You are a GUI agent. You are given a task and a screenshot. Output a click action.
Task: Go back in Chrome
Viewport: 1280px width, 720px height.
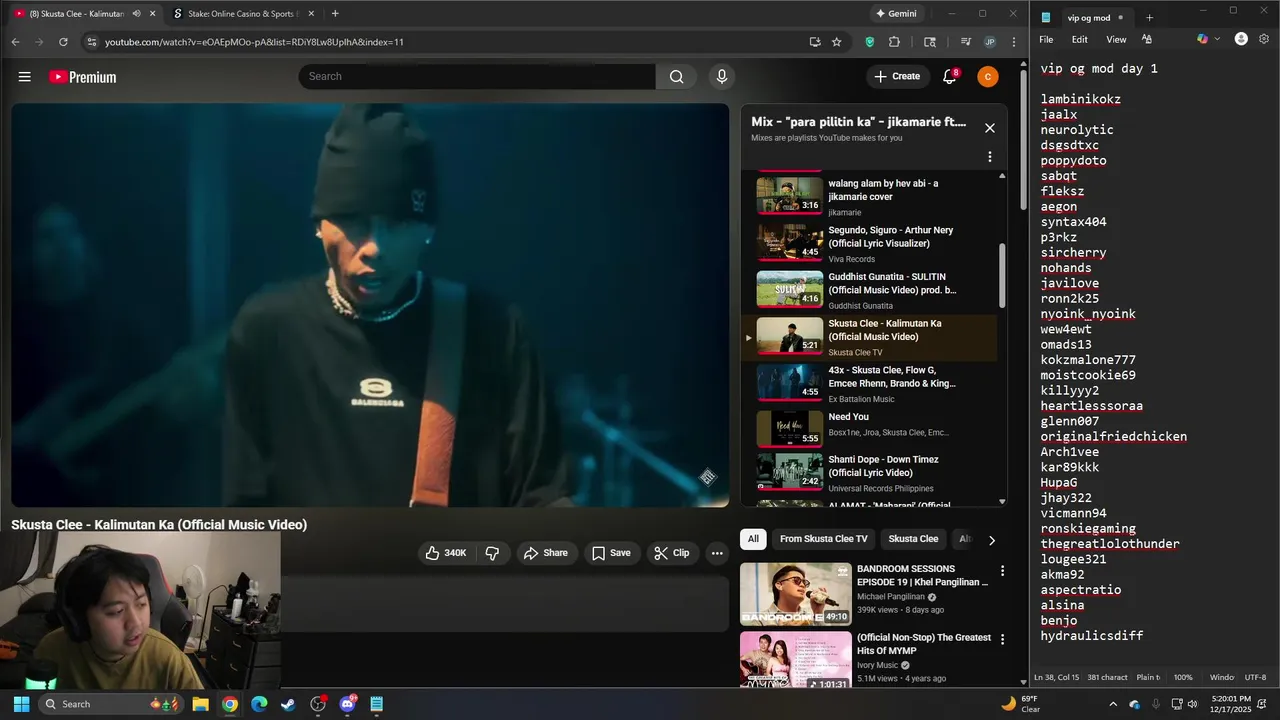(x=15, y=42)
